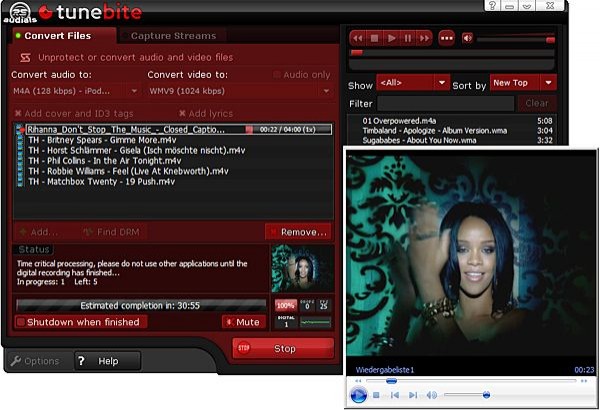The image size is (600, 410).
Task: Click the DIGITAL 1 indicator
Action: pyautogui.click(x=286, y=322)
